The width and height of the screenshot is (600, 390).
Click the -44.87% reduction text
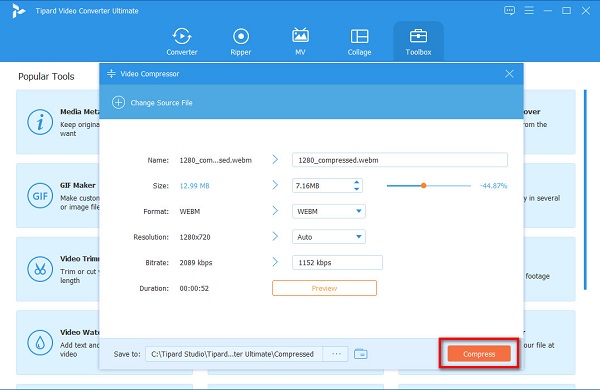pyautogui.click(x=493, y=186)
